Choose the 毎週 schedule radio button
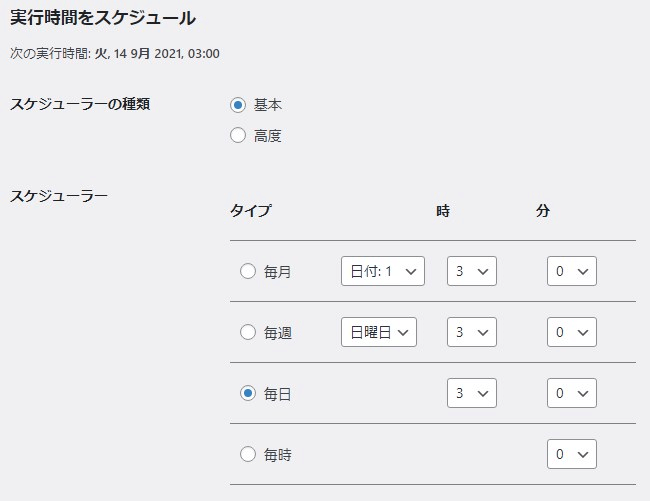 click(x=247, y=332)
